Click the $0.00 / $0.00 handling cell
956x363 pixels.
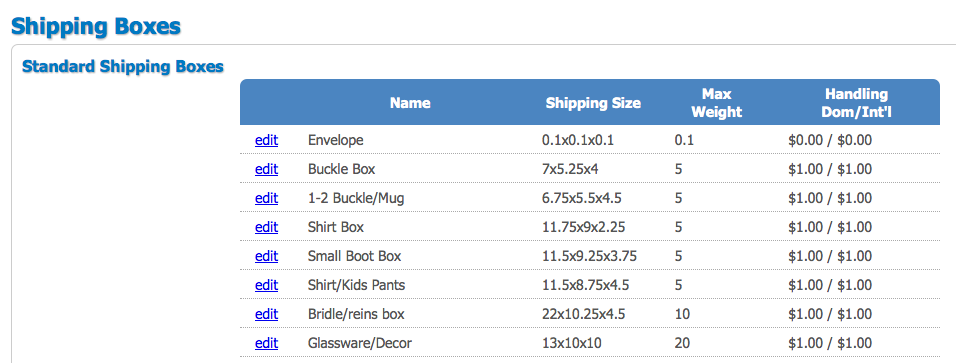coord(830,140)
